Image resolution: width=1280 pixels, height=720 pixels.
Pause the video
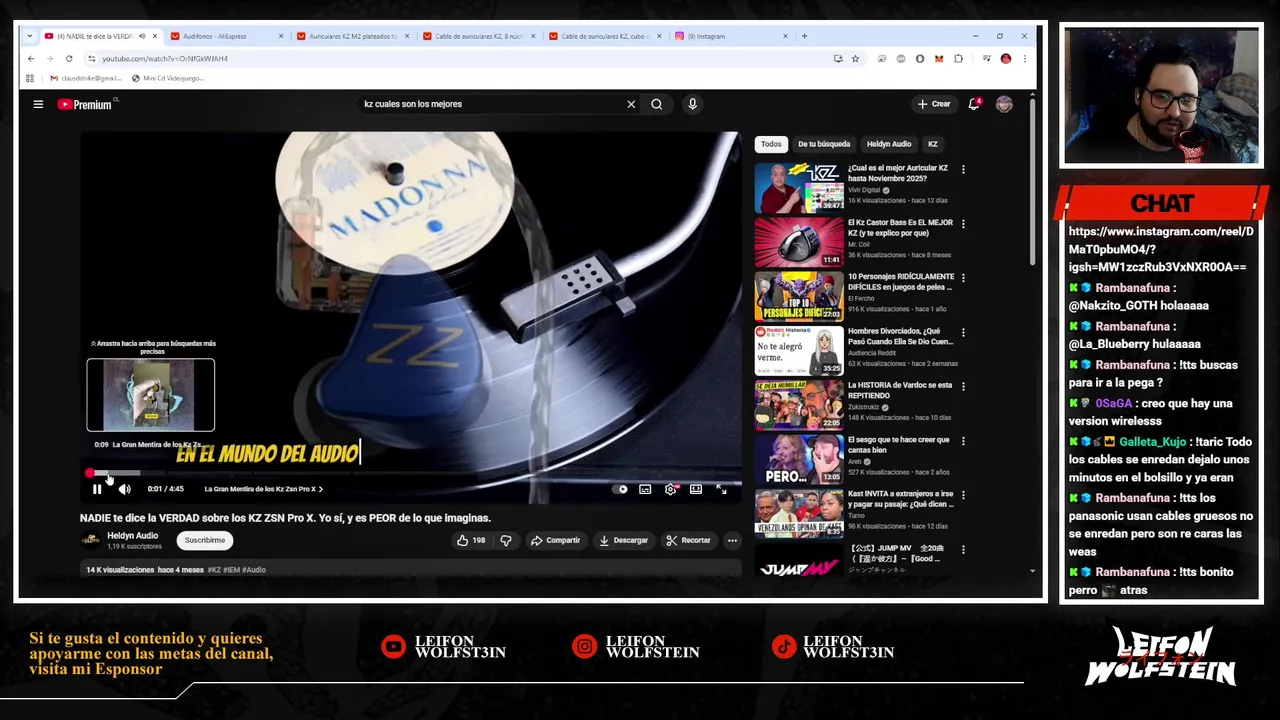(x=97, y=489)
